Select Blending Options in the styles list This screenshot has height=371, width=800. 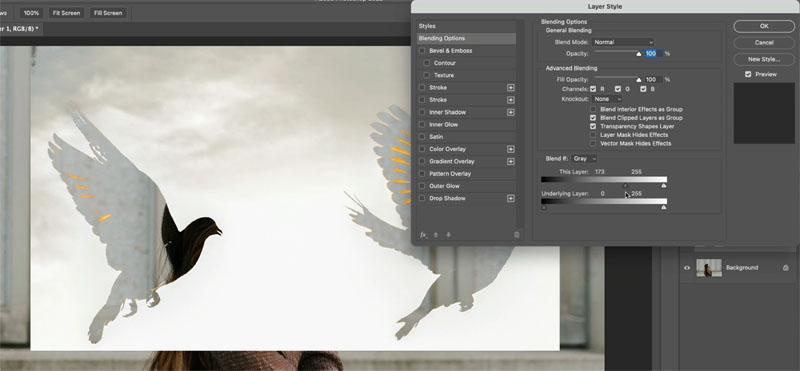[x=466, y=38]
